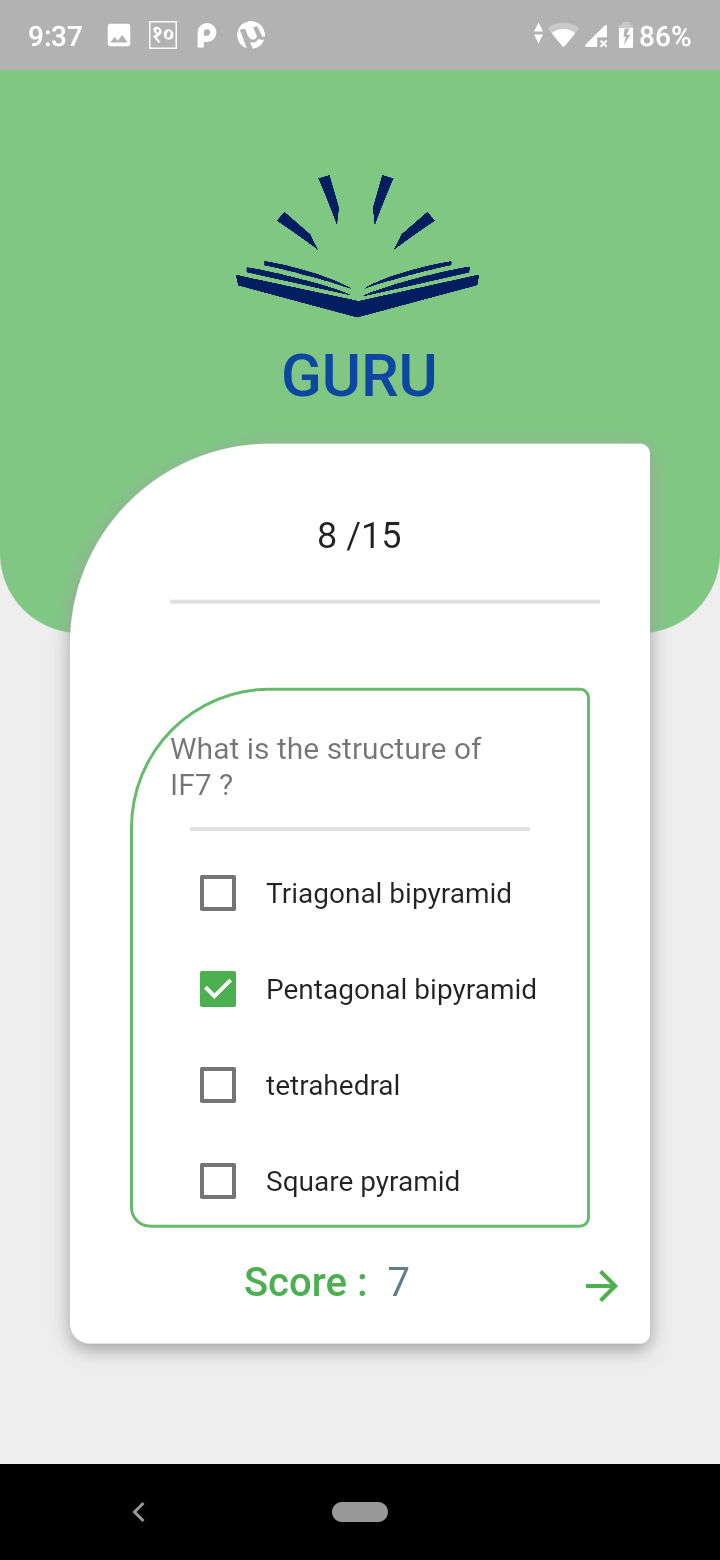Click the GURU book logo

pos(358,245)
